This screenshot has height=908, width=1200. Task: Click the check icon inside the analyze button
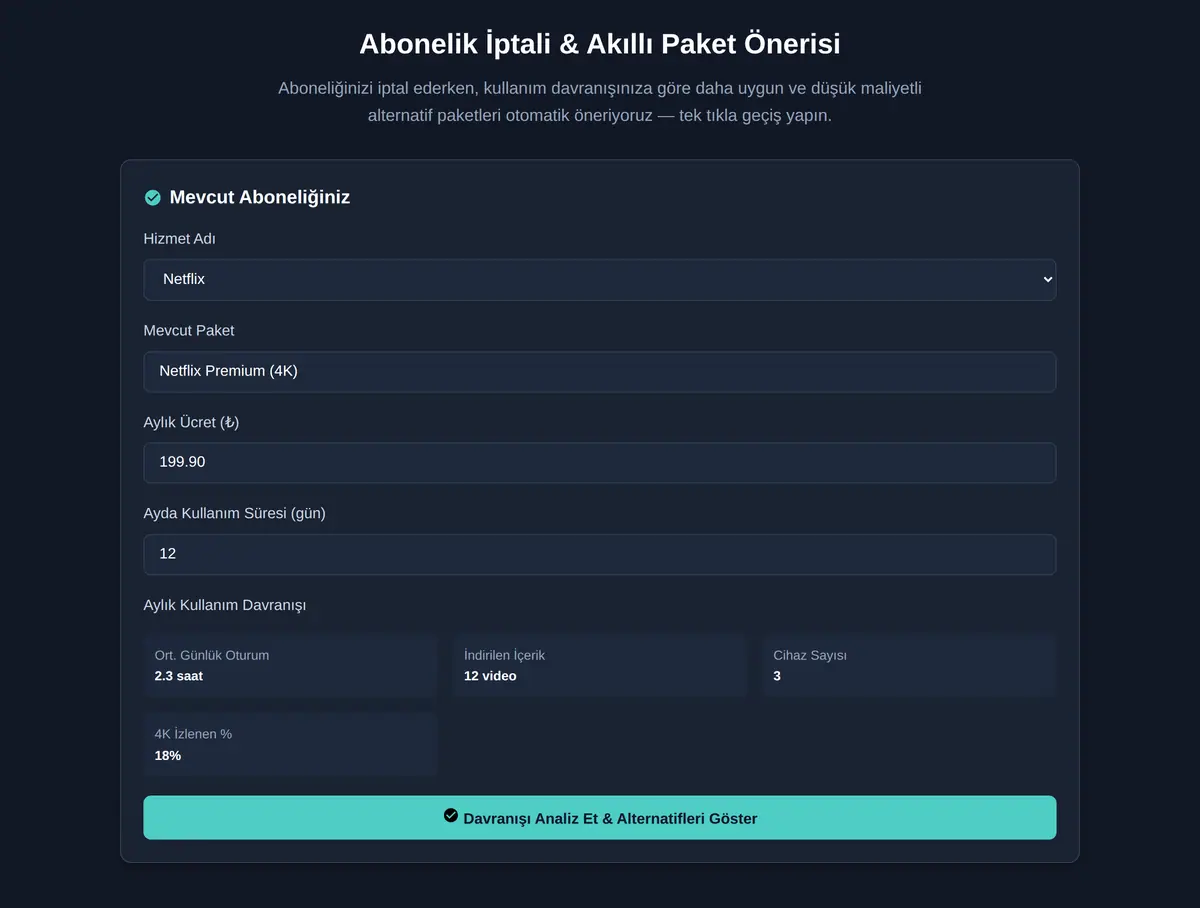[x=451, y=816]
